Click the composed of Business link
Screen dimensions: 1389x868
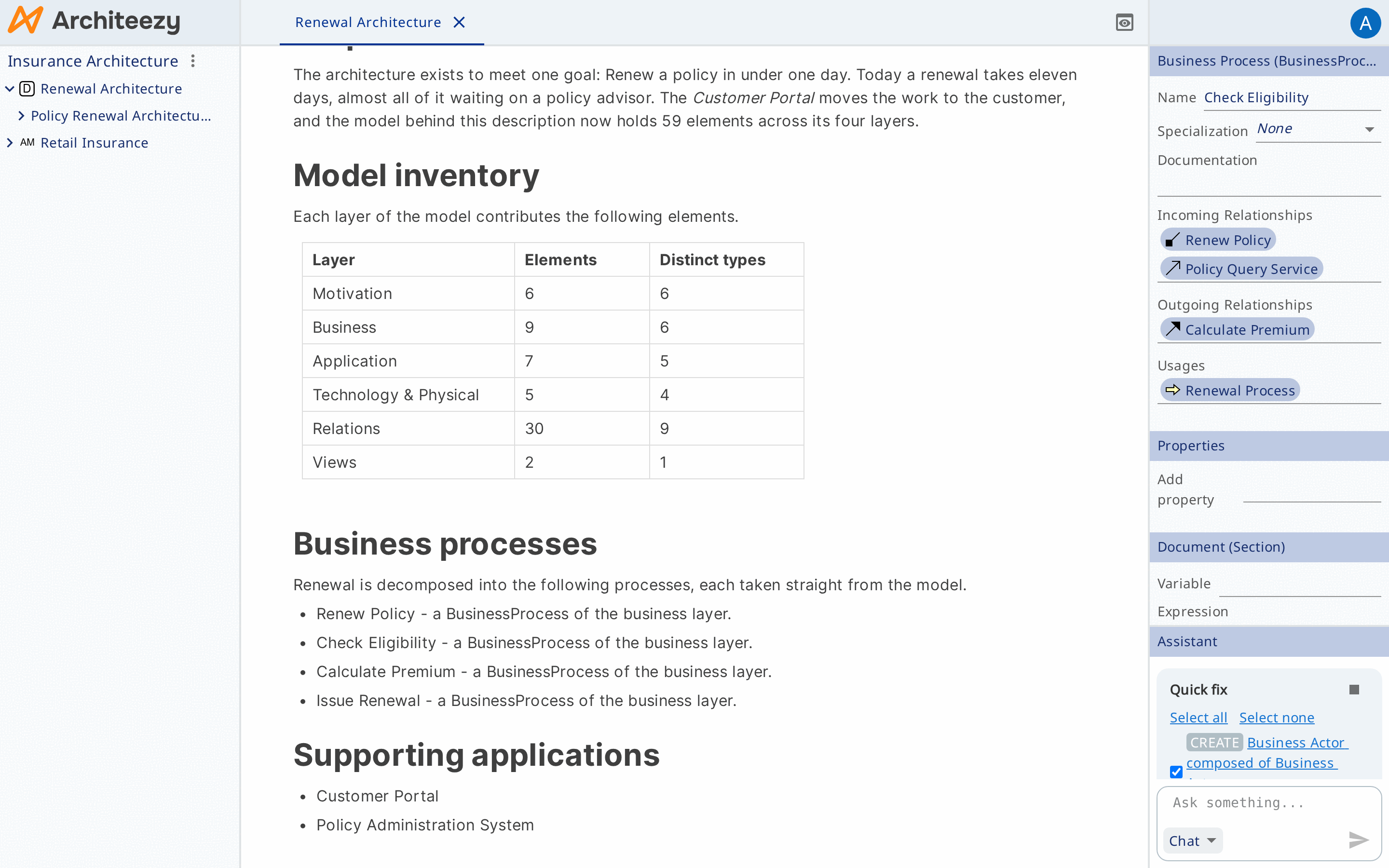pos(1262,763)
